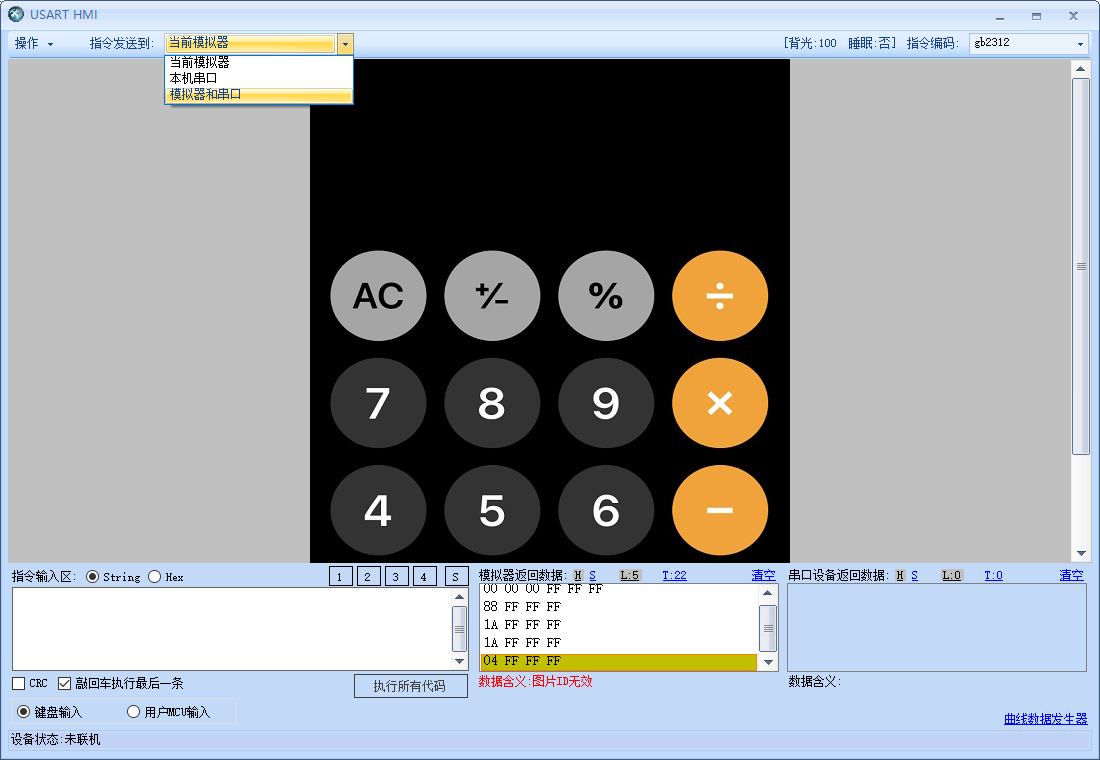The height and width of the screenshot is (760, 1100).
Task: Click the simulator view scrollbar up arrow
Action: pyautogui.click(x=1080, y=68)
